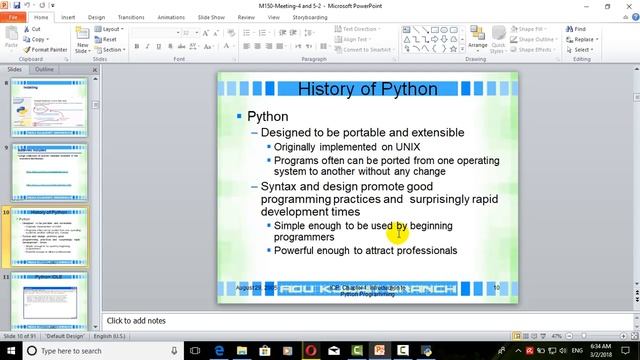Click the Windows Start button

(x=11, y=351)
